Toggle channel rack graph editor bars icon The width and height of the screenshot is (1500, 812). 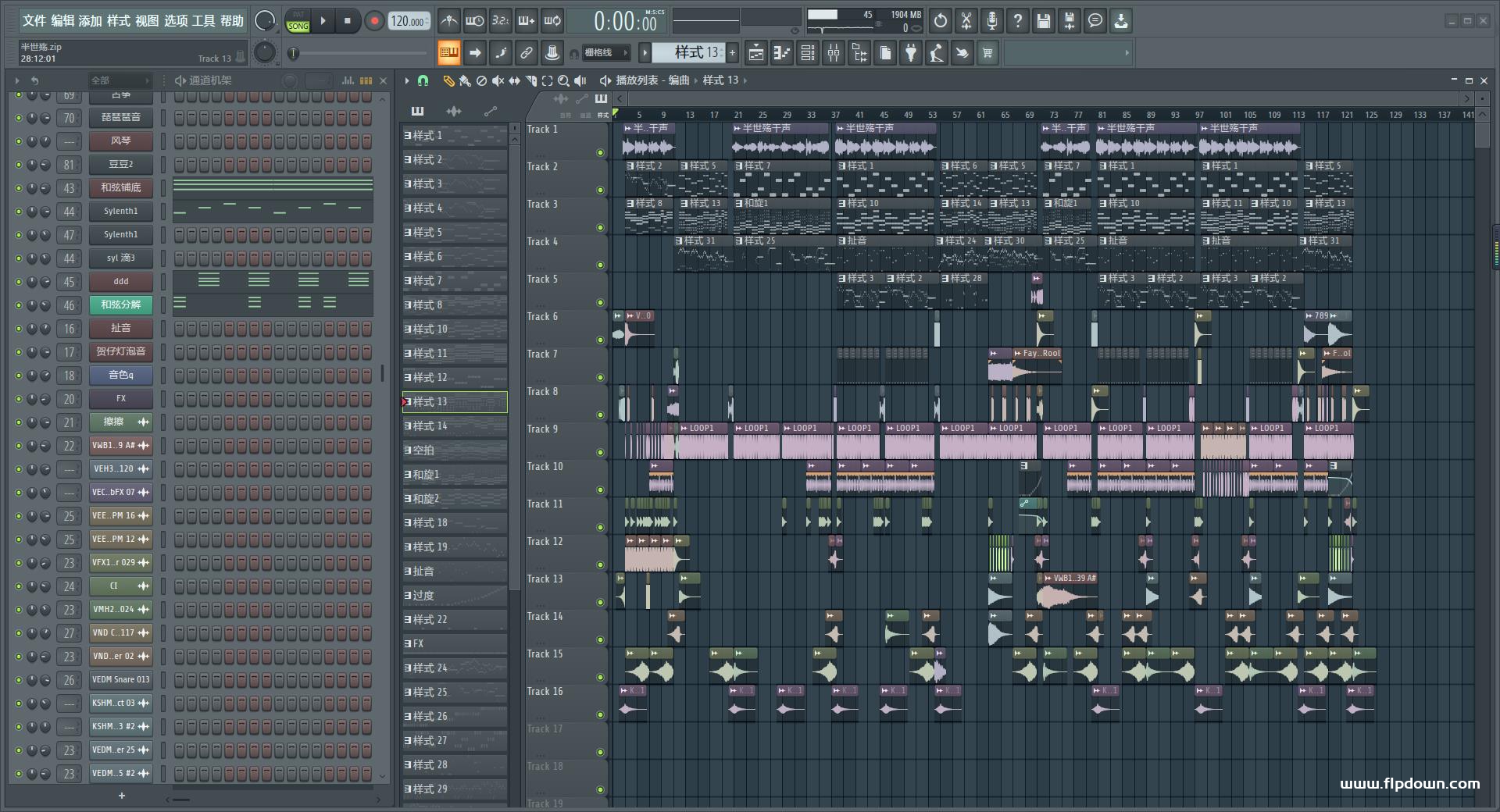pyautogui.click(x=348, y=80)
